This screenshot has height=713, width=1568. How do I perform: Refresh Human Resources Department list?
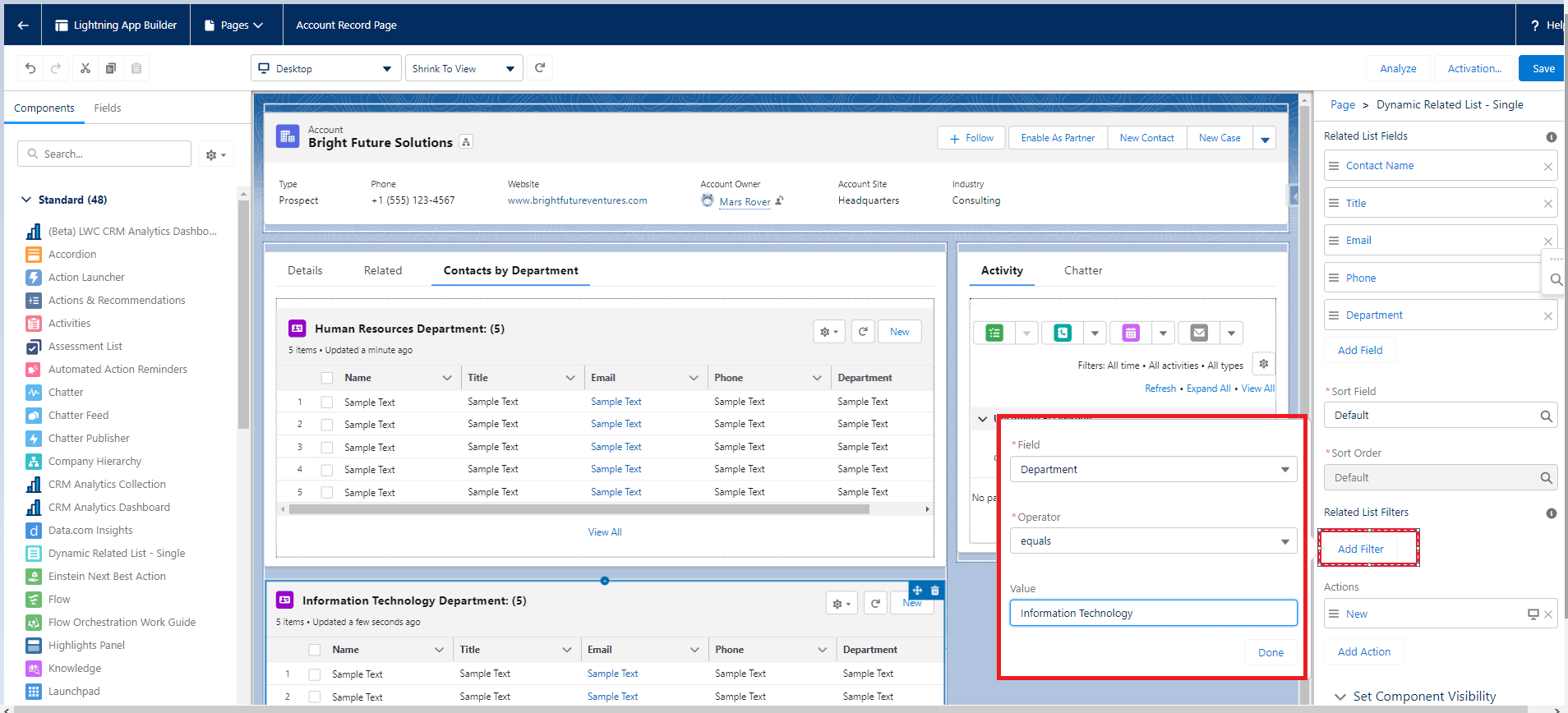(x=863, y=332)
